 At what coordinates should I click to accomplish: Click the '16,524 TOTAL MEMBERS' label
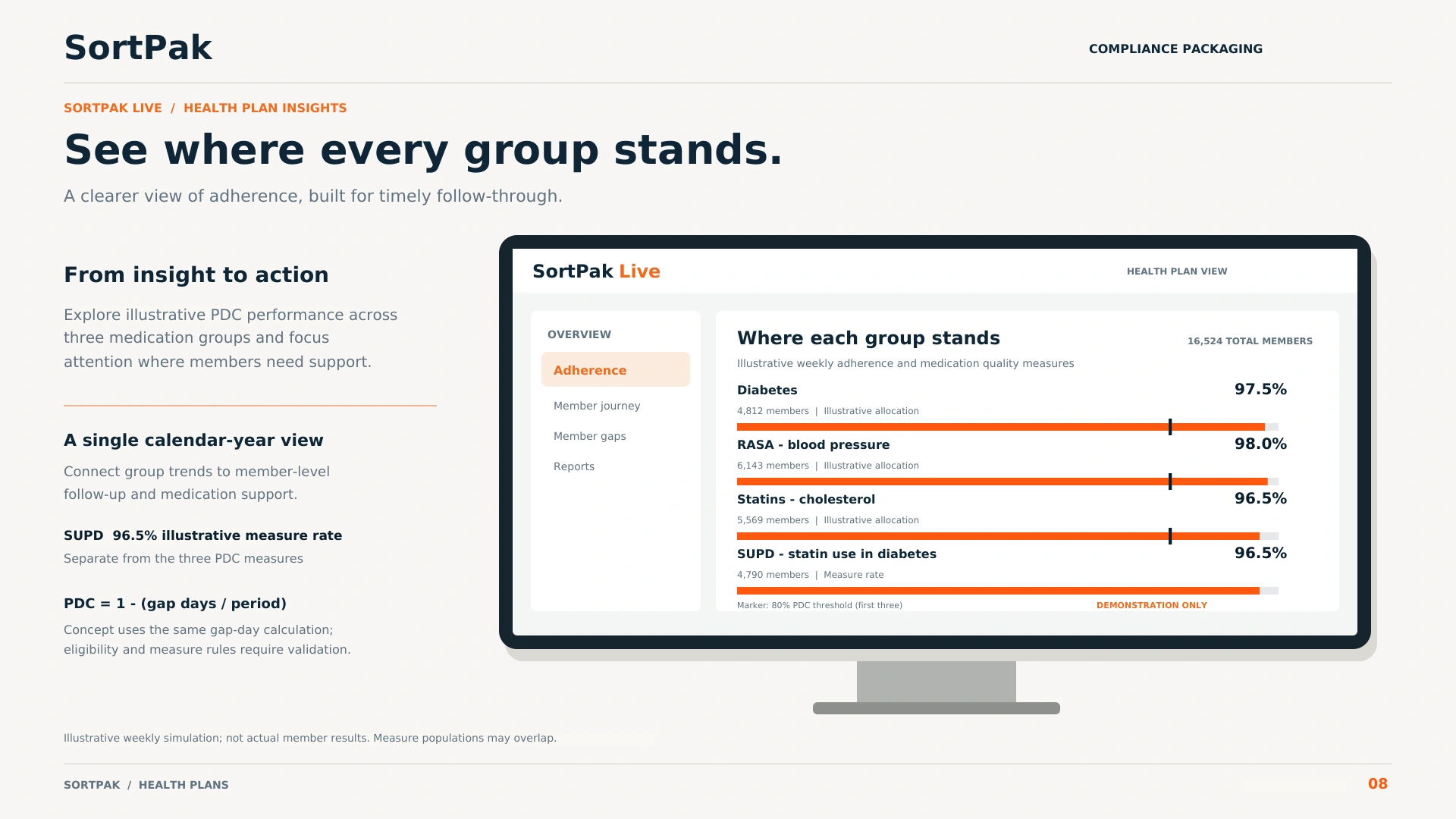coord(1250,341)
